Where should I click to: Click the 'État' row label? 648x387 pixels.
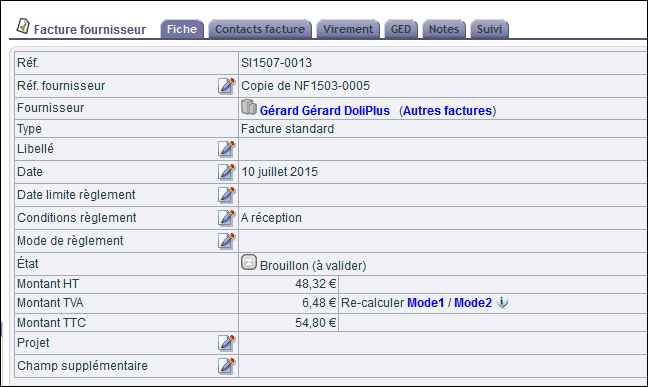tap(28, 264)
